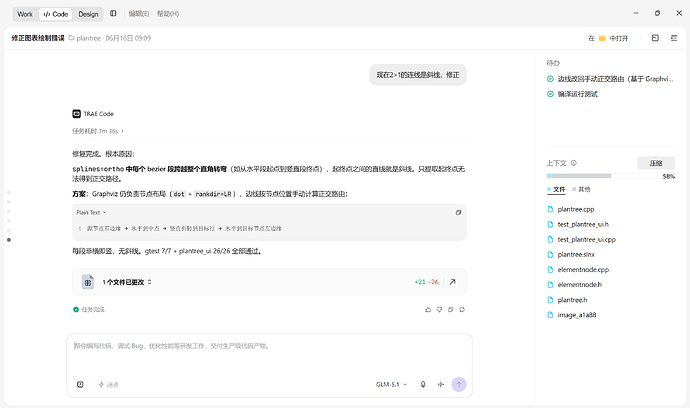Expand the 任务耗时 7m 36s details

pos(98,131)
